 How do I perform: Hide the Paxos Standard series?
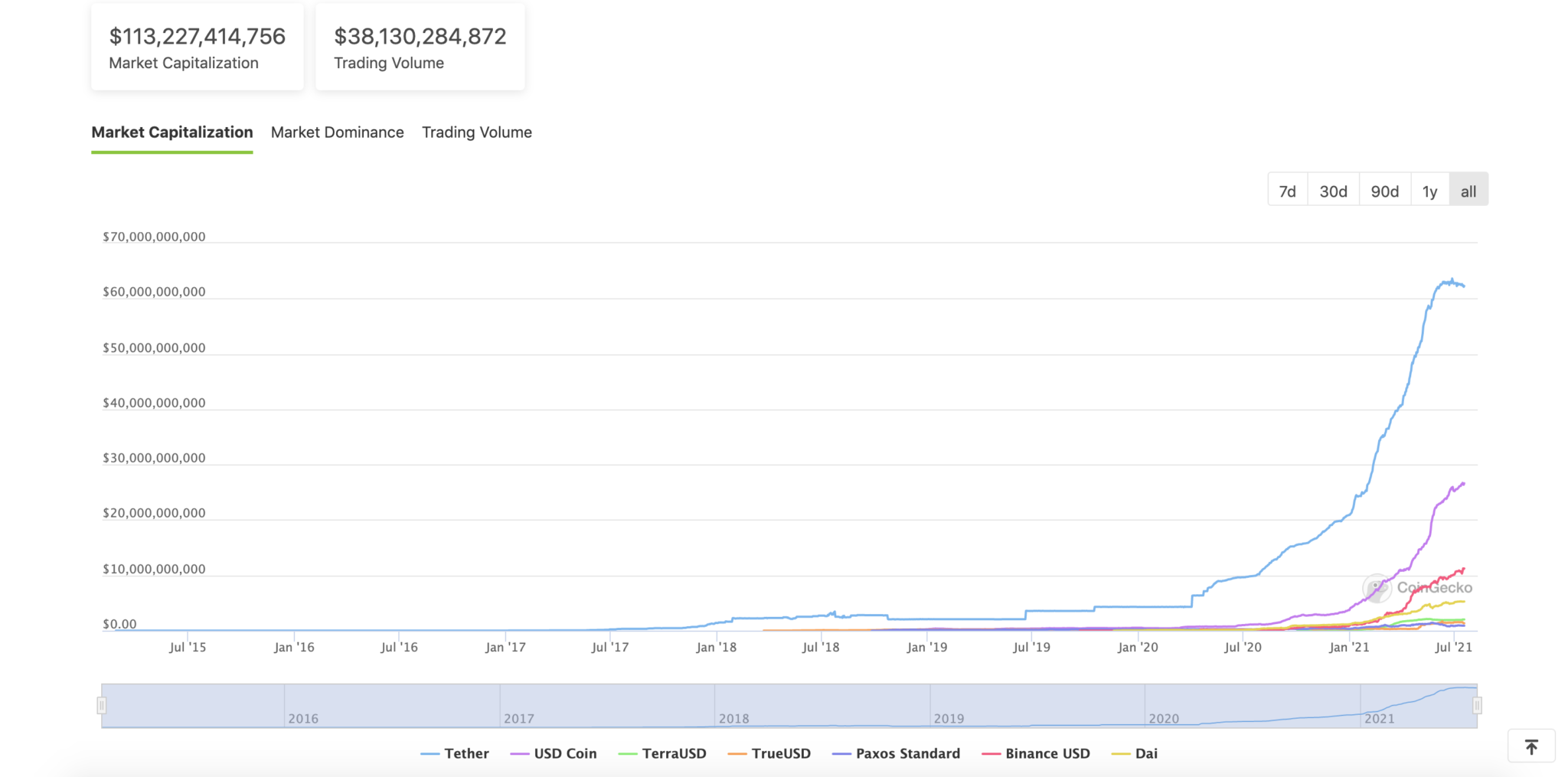tap(908, 753)
